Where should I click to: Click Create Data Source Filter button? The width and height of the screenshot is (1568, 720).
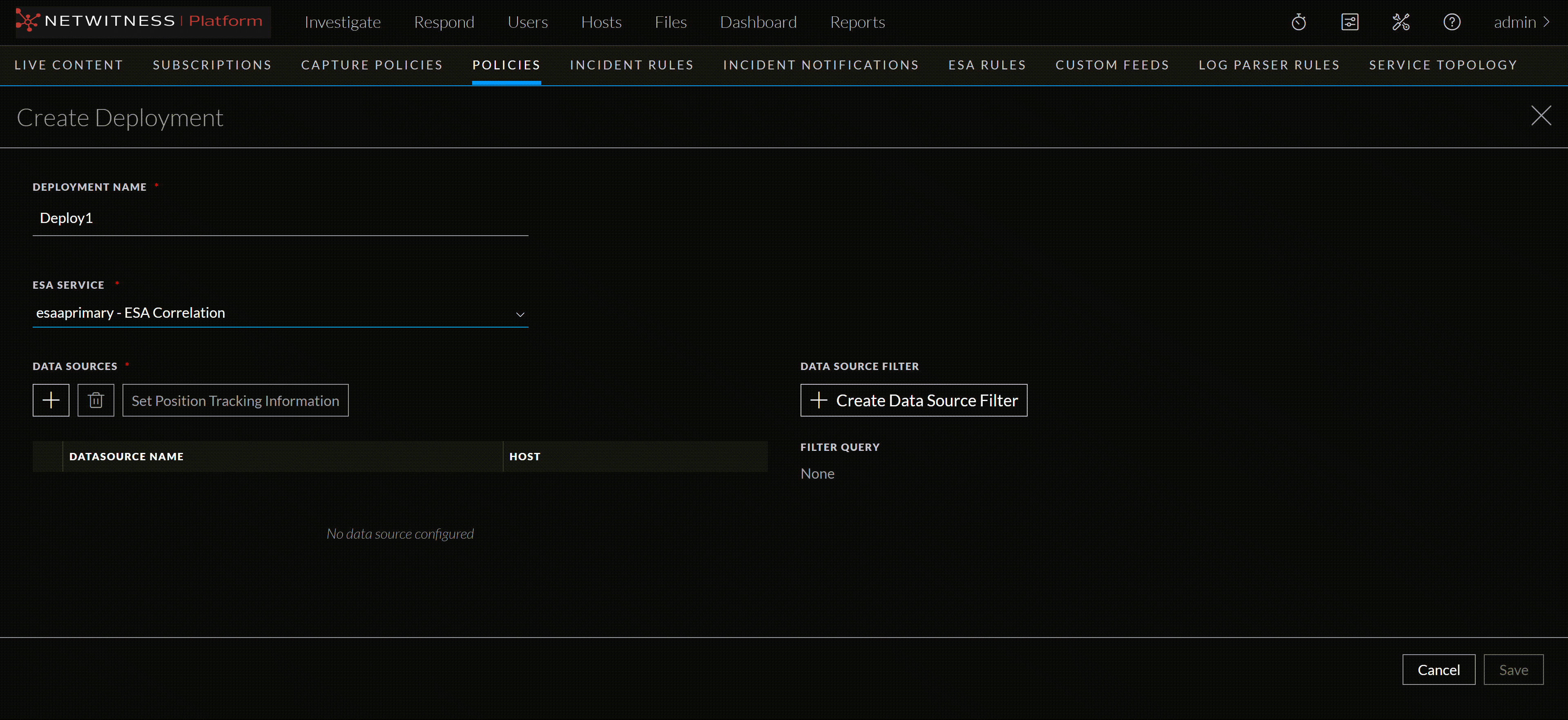point(913,401)
